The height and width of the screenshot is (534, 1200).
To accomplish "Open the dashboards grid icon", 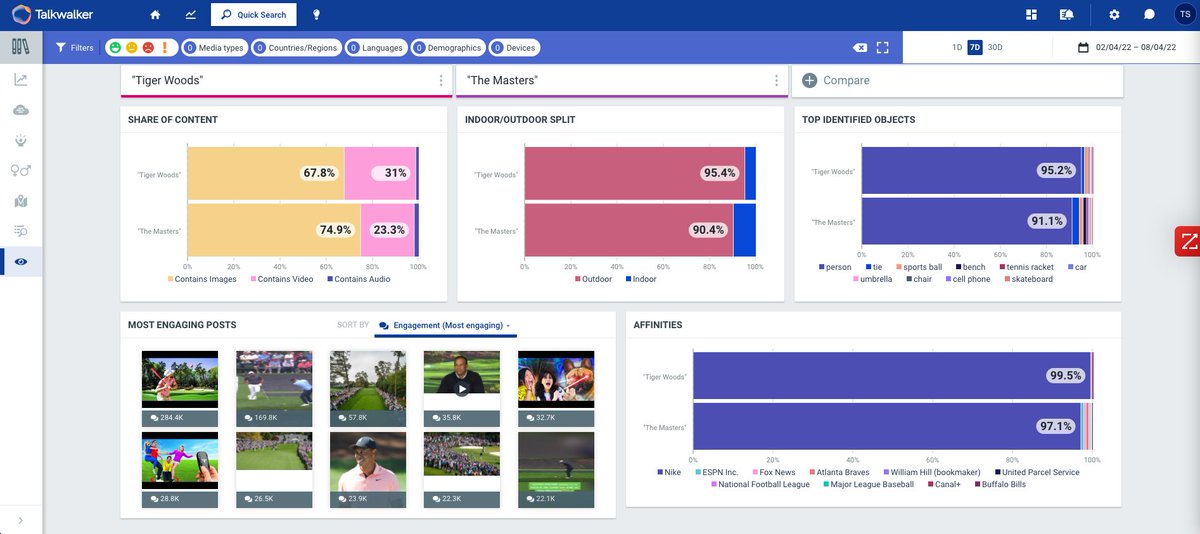I will click(1032, 15).
